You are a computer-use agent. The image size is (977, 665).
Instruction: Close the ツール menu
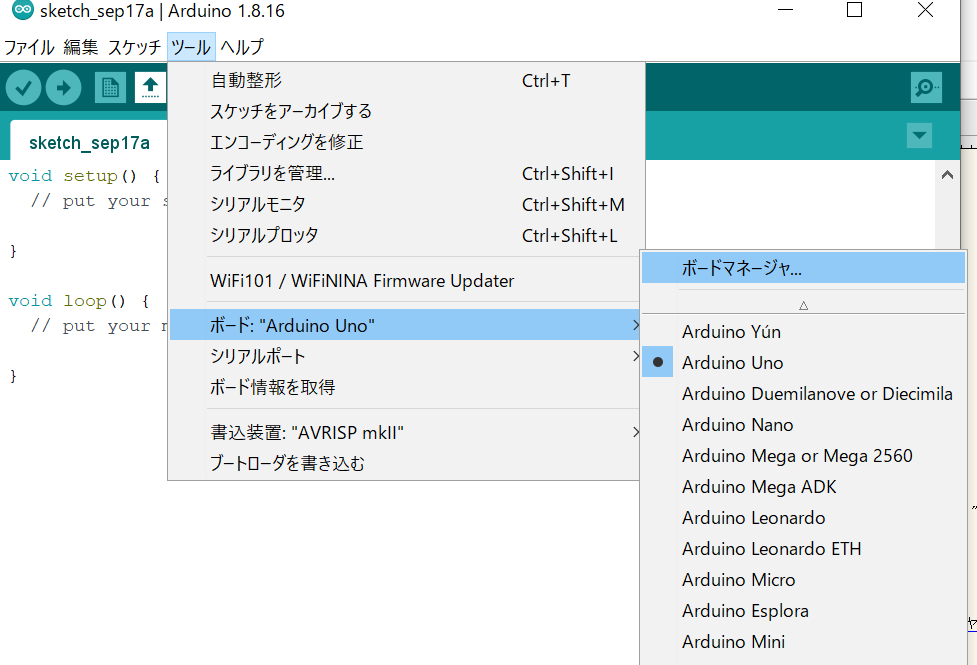pos(191,47)
